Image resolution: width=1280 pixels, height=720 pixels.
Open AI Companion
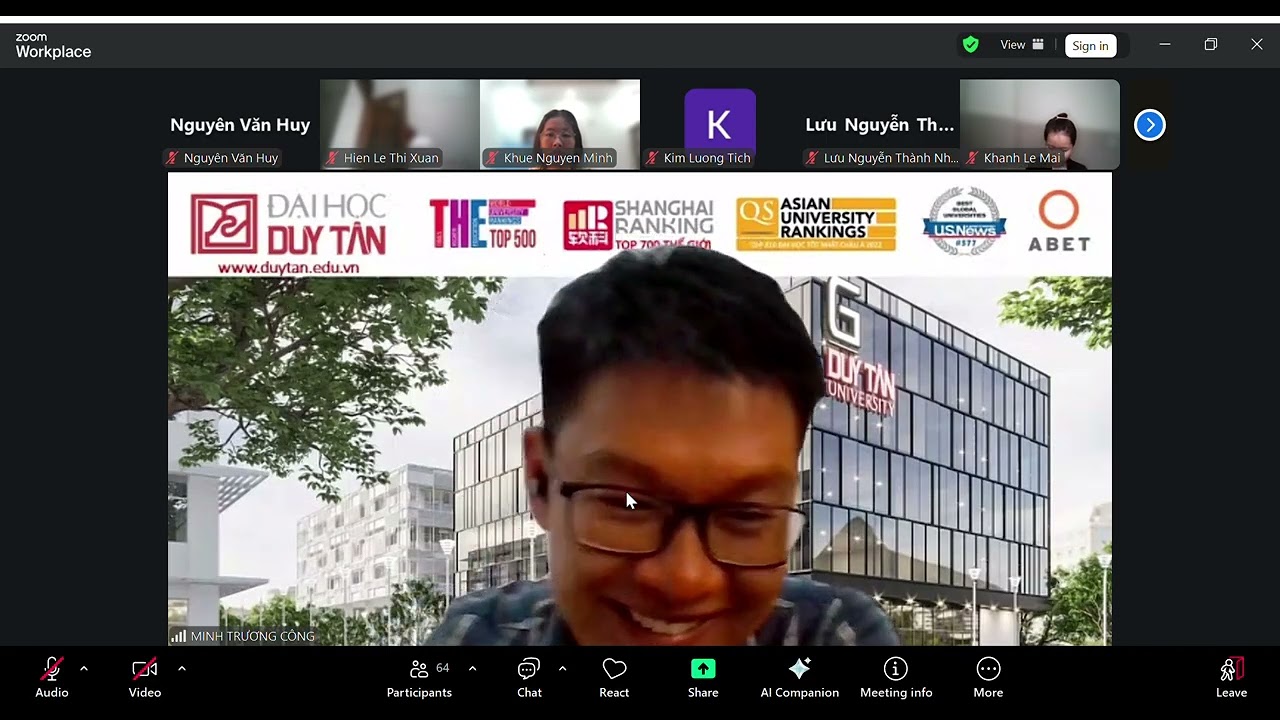pyautogui.click(x=799, y=678)
